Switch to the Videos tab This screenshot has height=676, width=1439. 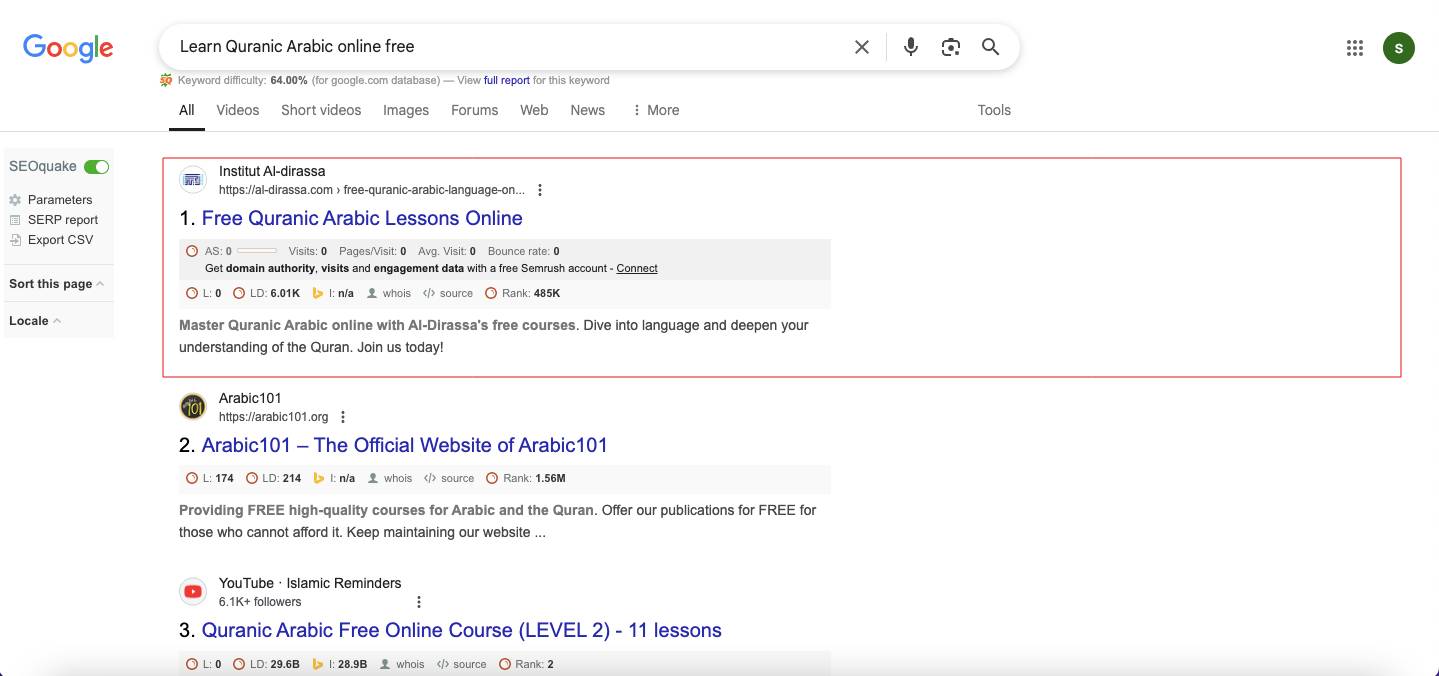(x=238, y=110)
